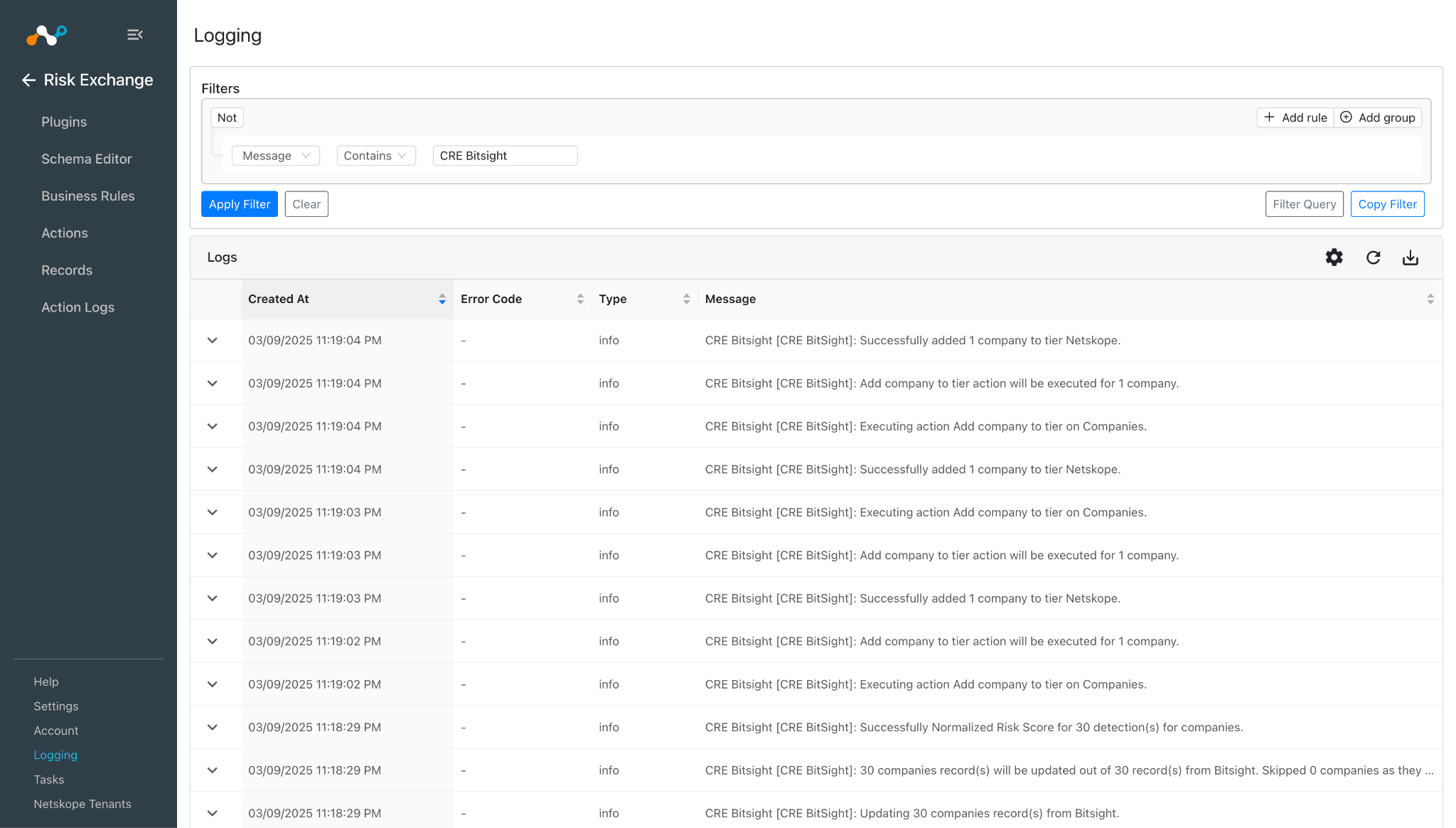Click the Copy Filter button
Screen dimensions: 1456x828
1388,204
